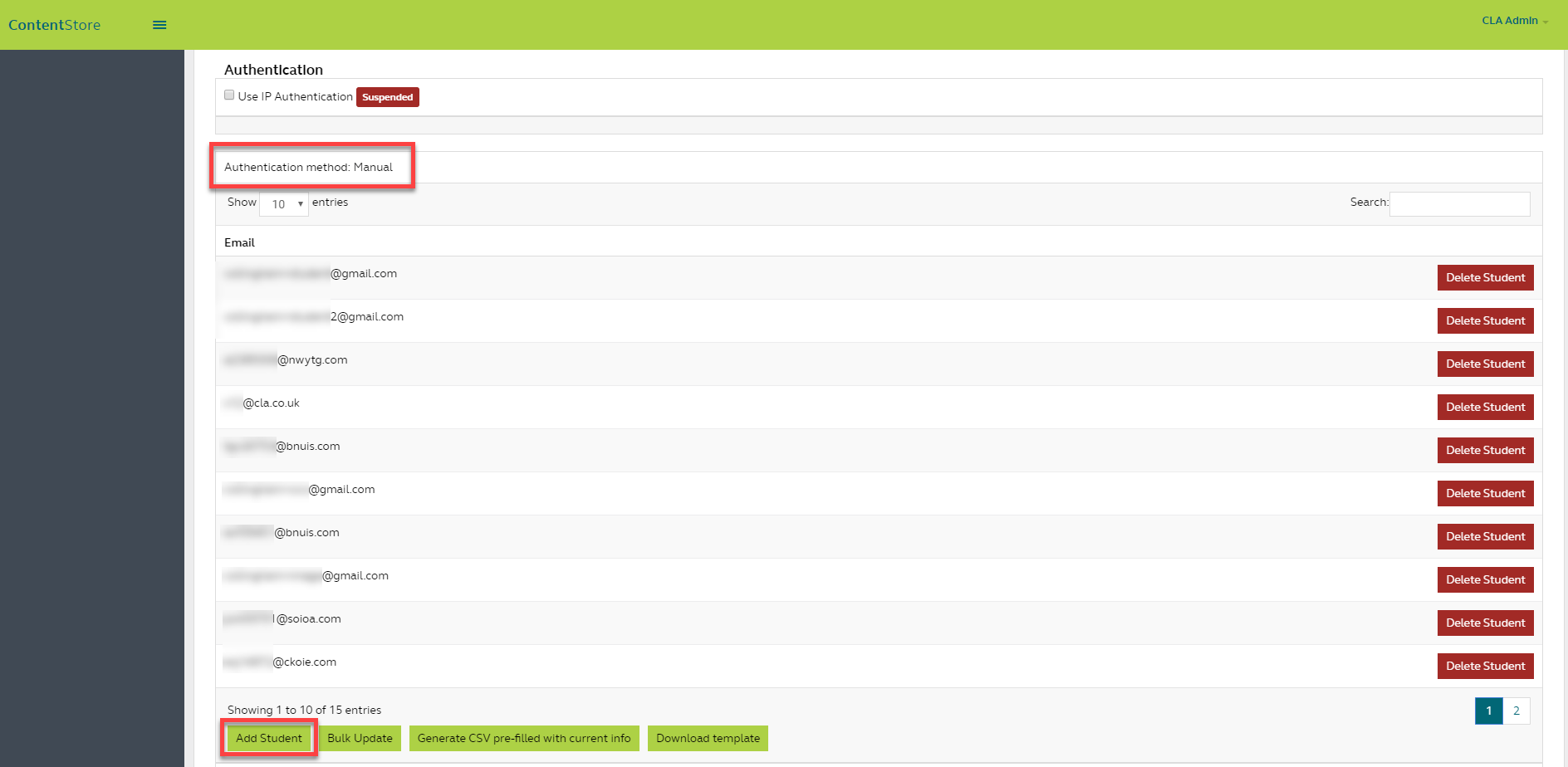
Task: Go to page 2 of entries
Action: tap(1517, 711)
